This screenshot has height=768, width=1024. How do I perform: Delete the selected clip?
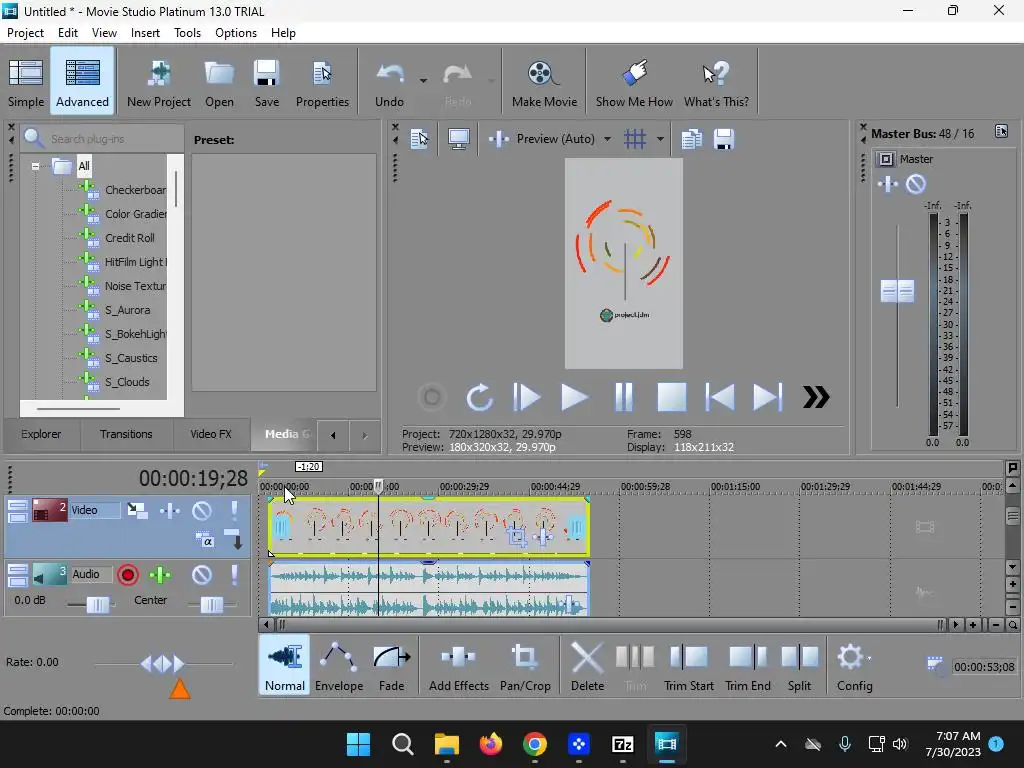[x=587, y=665]
